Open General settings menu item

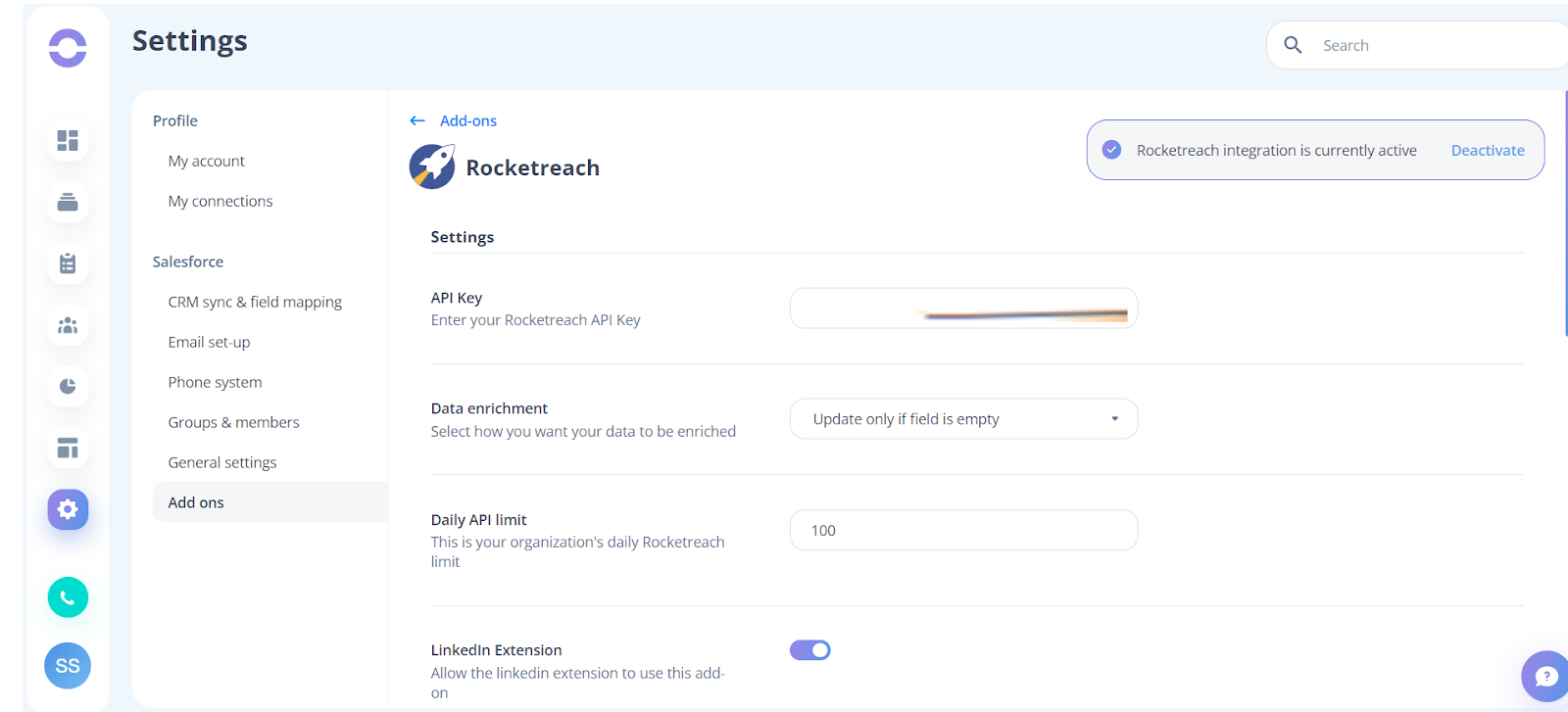pyautogui.click(x=222, y=462)
